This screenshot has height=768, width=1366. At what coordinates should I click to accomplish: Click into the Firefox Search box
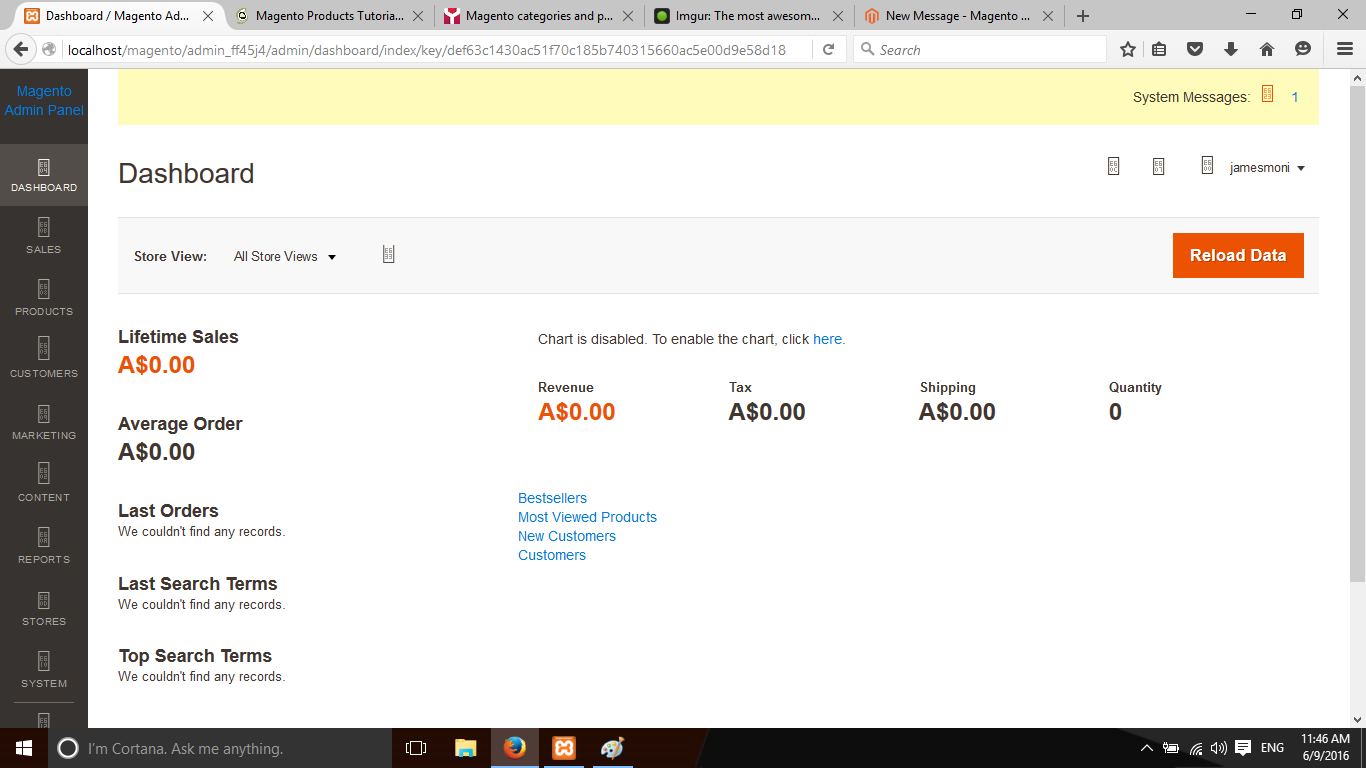[980, 49]
